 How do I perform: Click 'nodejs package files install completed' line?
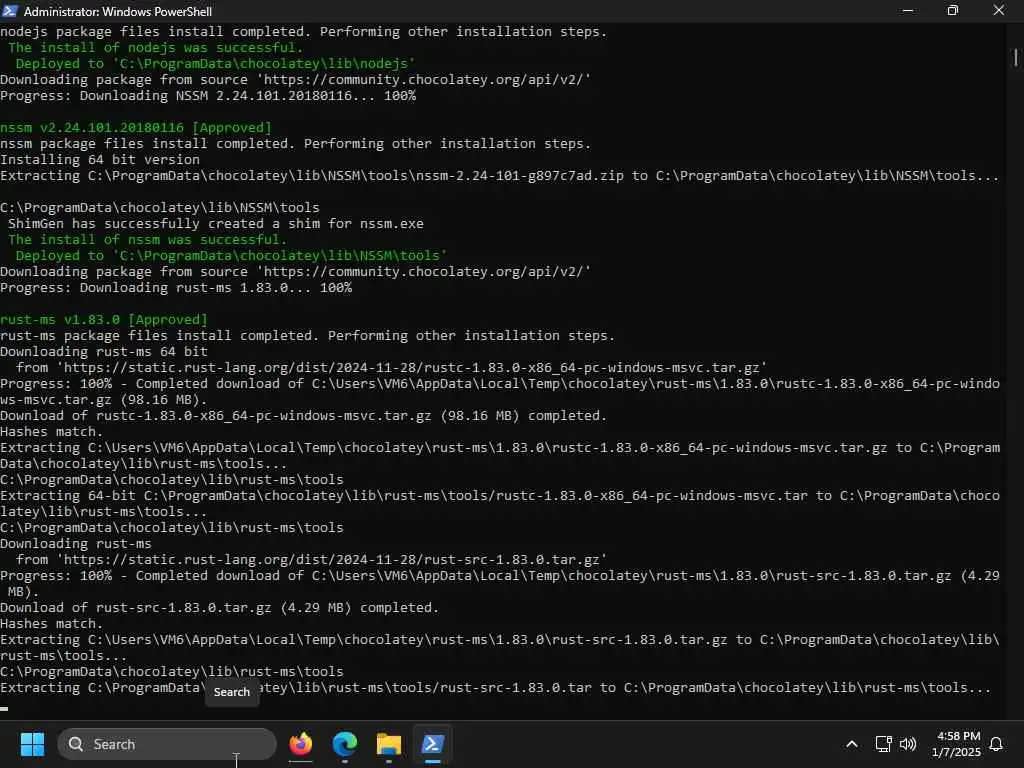(x=304, y=31)
